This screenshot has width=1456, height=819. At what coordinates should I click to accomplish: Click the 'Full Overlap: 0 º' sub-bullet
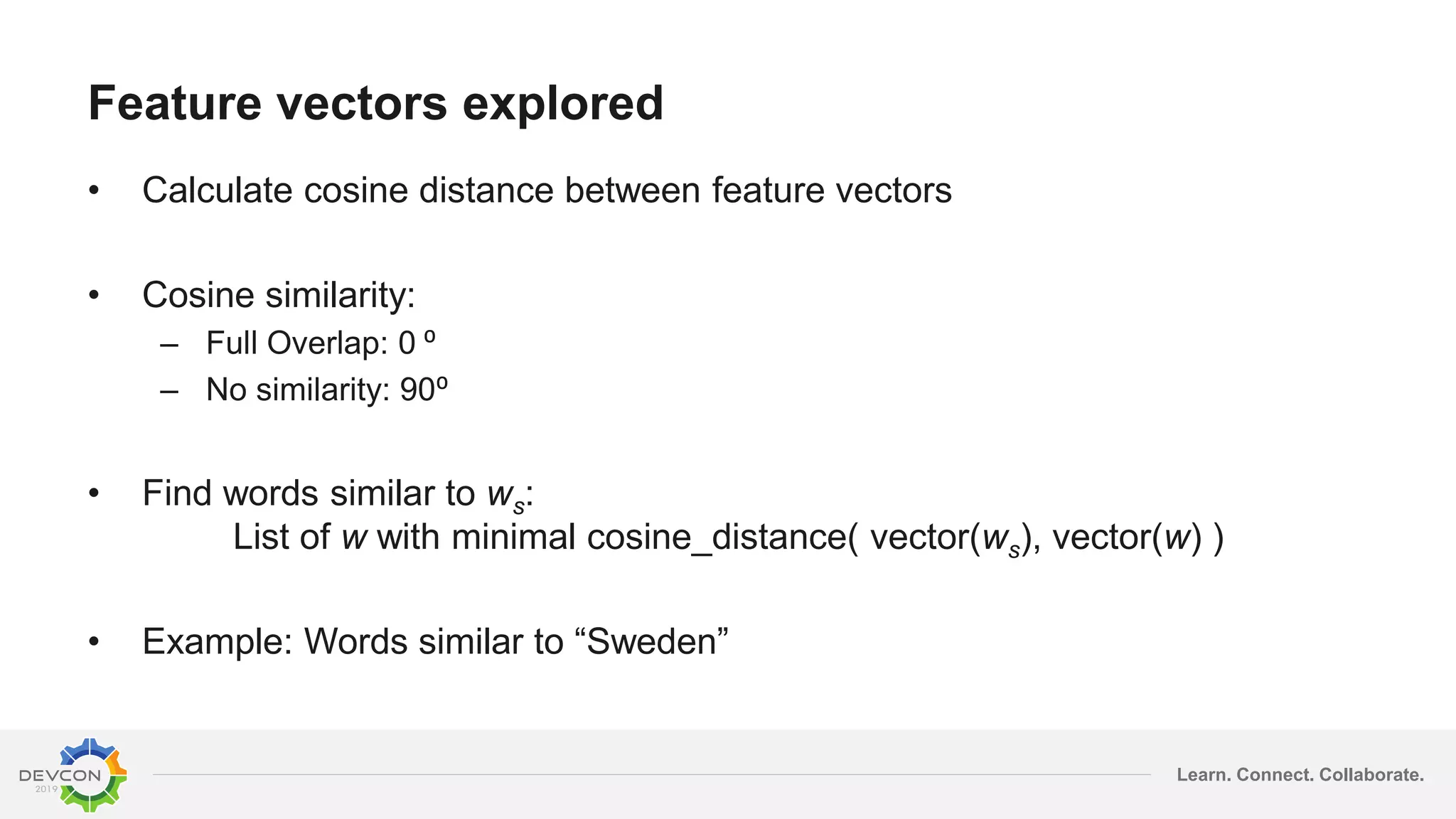[320, 343]
